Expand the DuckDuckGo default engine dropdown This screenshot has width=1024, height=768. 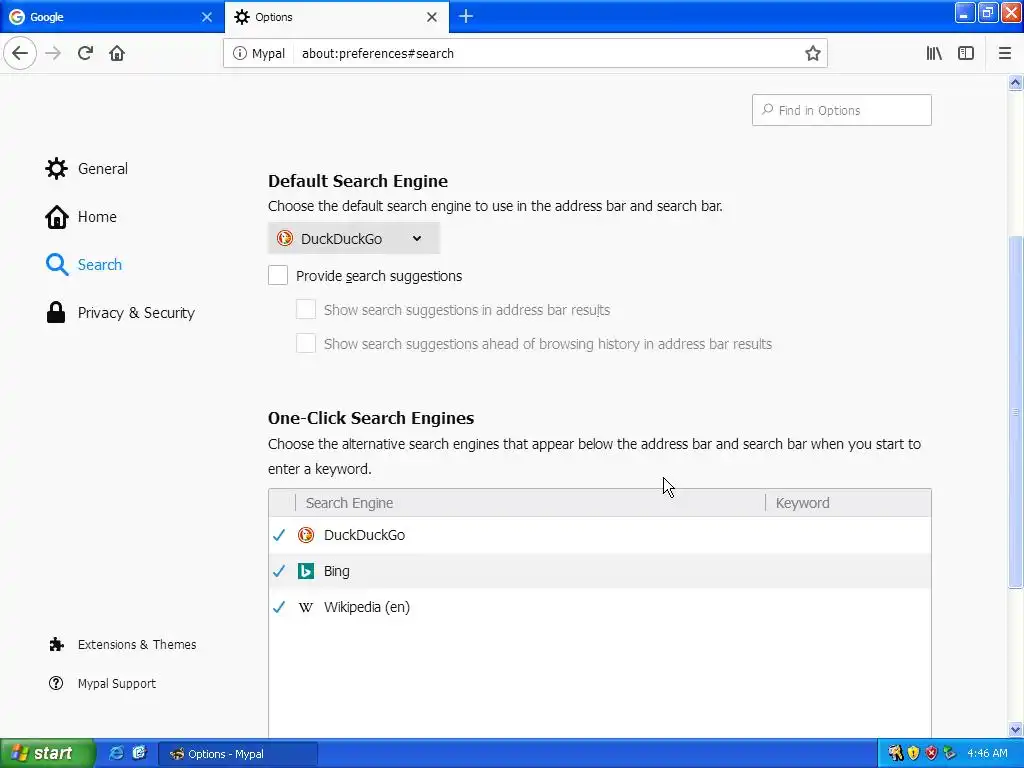click(x=354, y=238)
